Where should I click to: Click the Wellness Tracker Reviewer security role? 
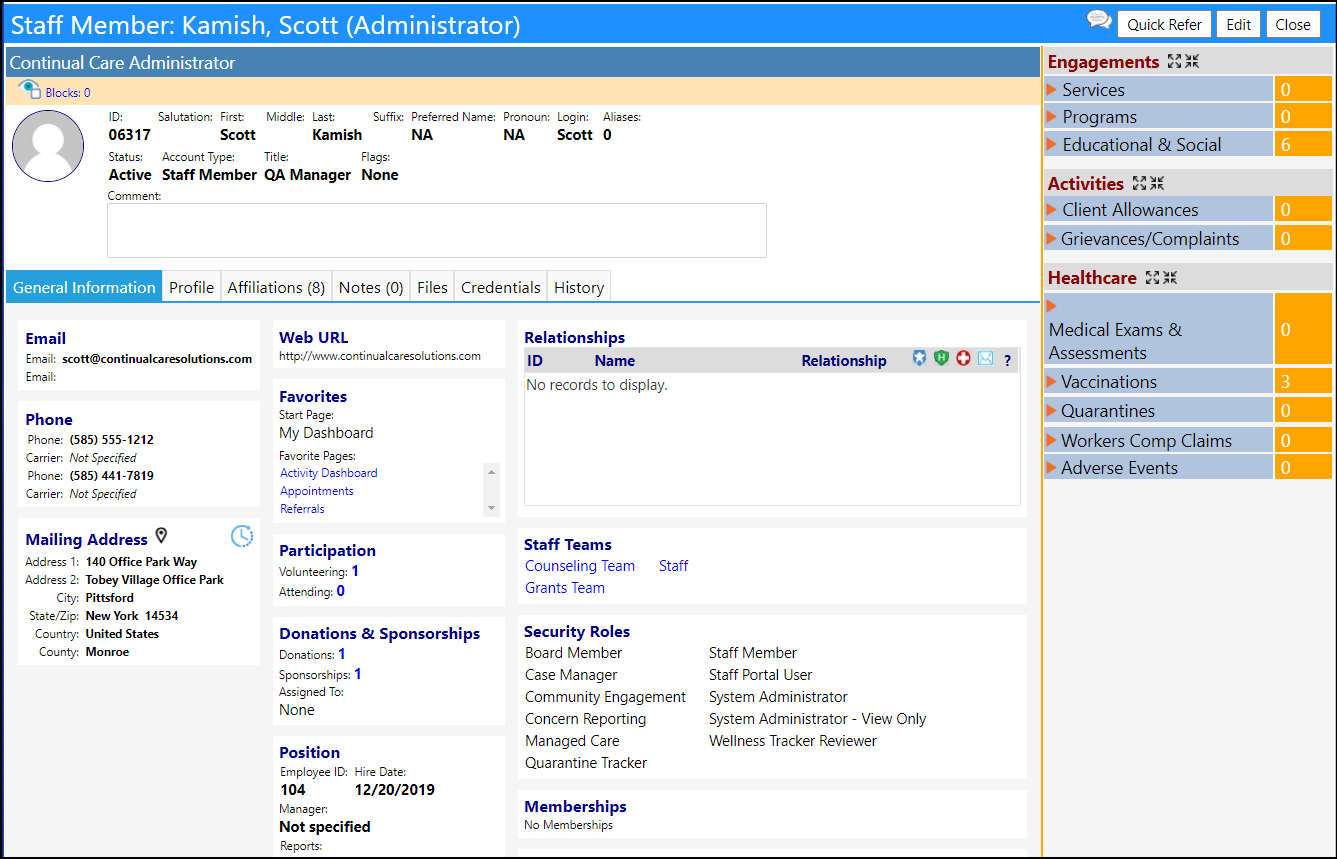pos(793,741)
